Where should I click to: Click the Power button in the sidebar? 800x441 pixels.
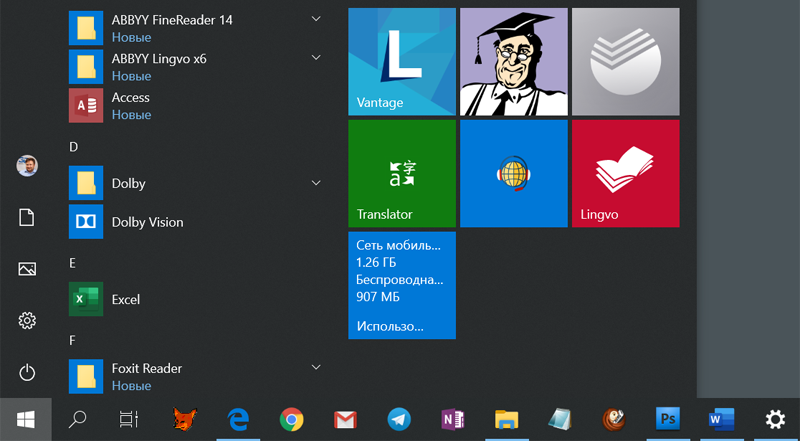tap(27, 373)
